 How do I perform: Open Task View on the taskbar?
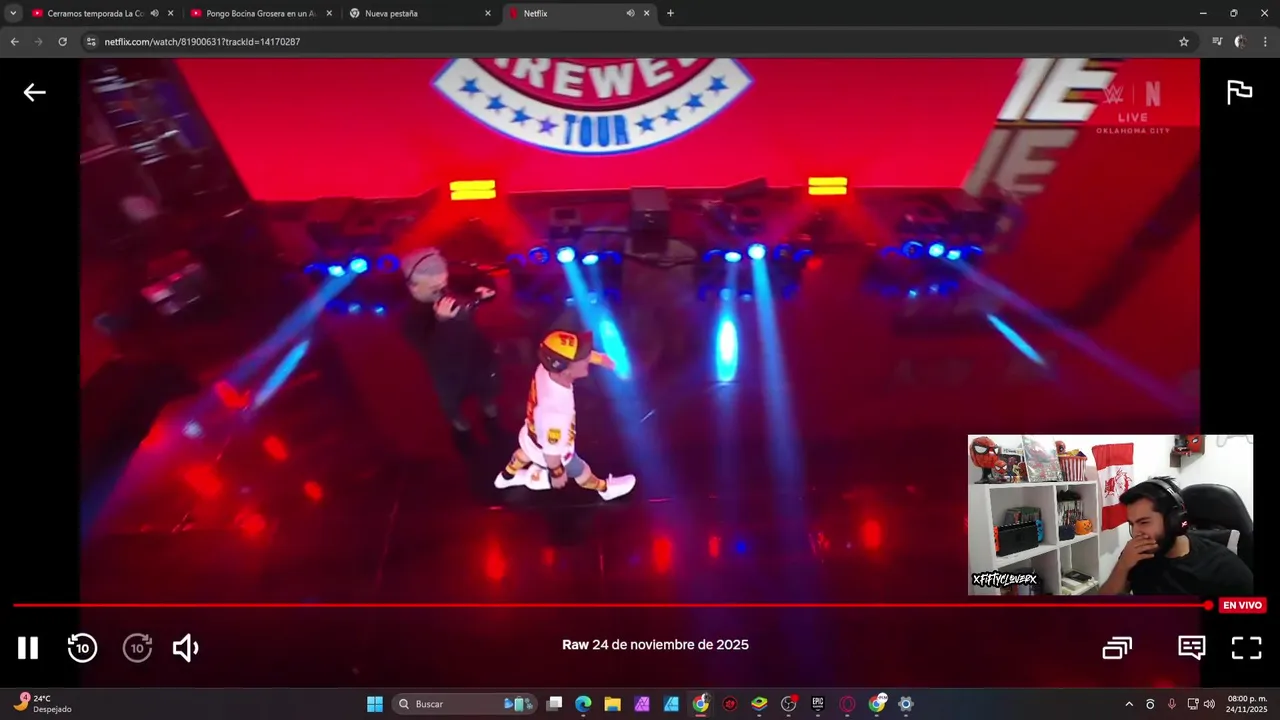coord(555,704)
